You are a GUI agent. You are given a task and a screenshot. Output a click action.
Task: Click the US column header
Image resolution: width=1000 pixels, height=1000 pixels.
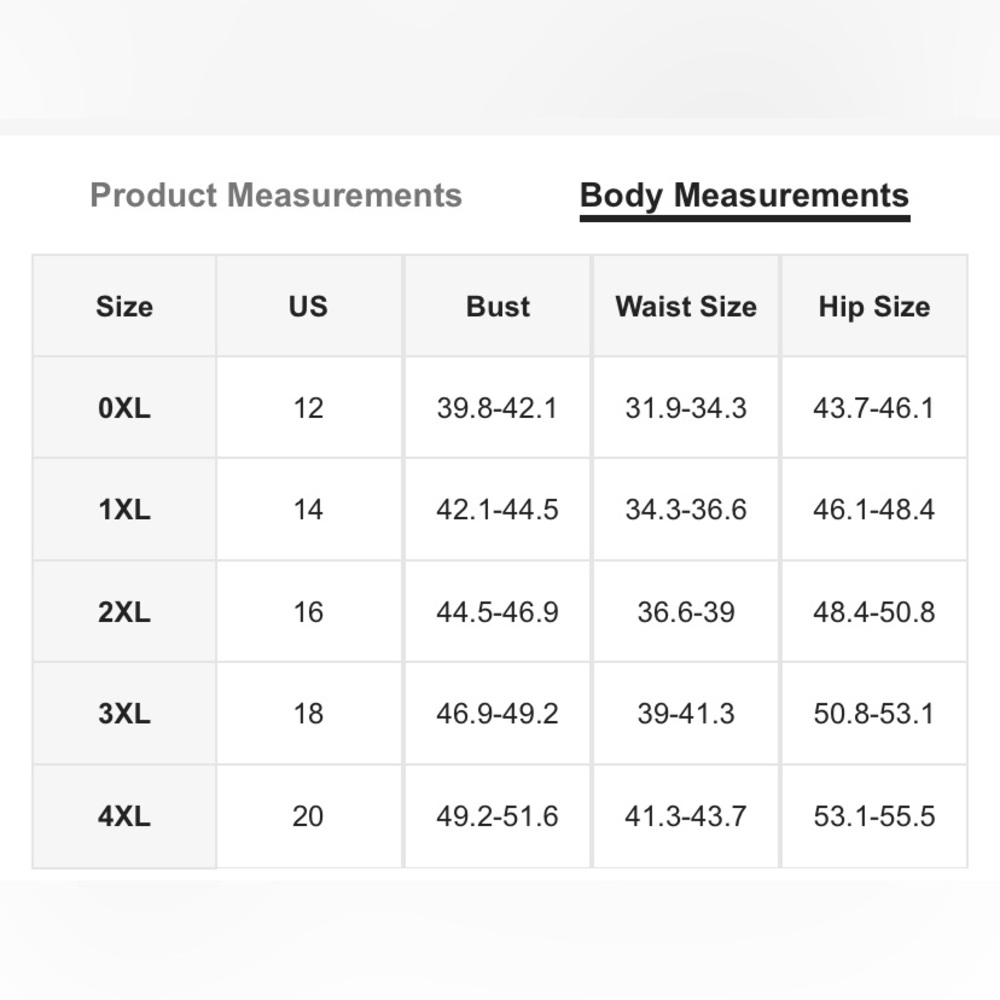click(x=308, y=307)
